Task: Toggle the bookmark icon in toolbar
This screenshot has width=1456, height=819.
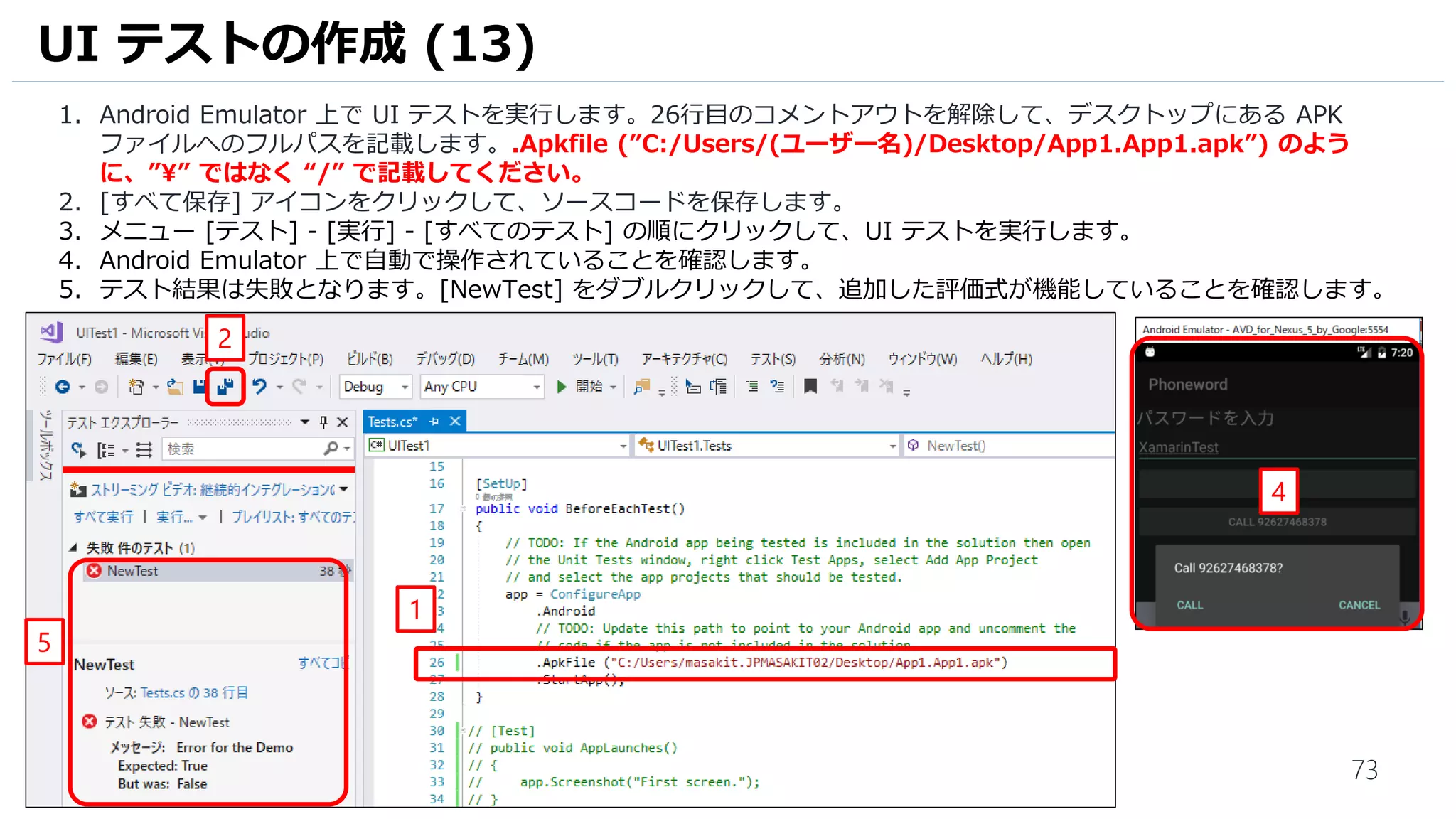Action: pyautogui.click(x=810, y=386)
